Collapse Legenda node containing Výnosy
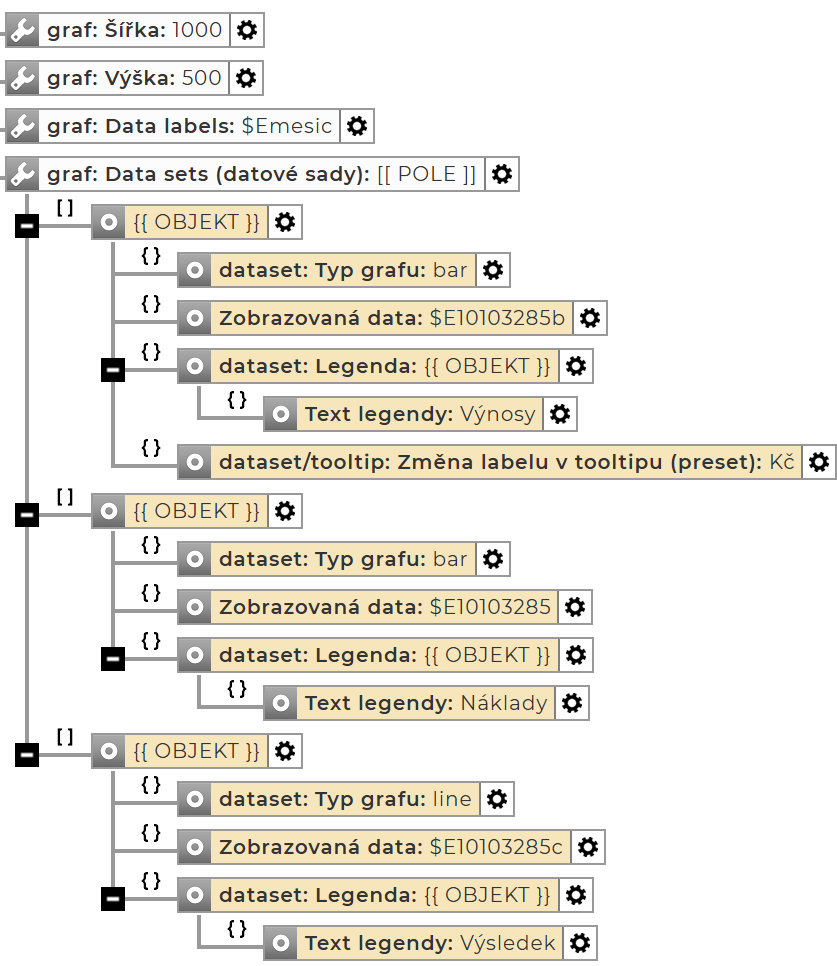 pyautogui.click(x=113, y=371)
